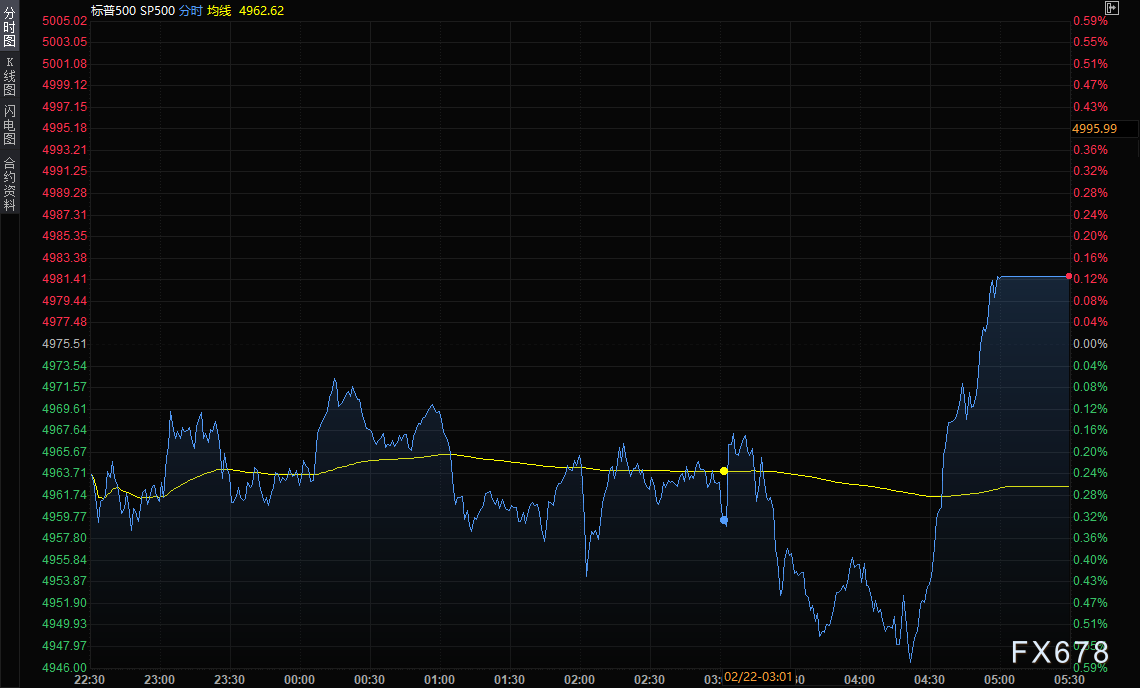Click the FX678 watermark logo
Viewport: 1140px width, 688px height.
tap(1059, 653)
